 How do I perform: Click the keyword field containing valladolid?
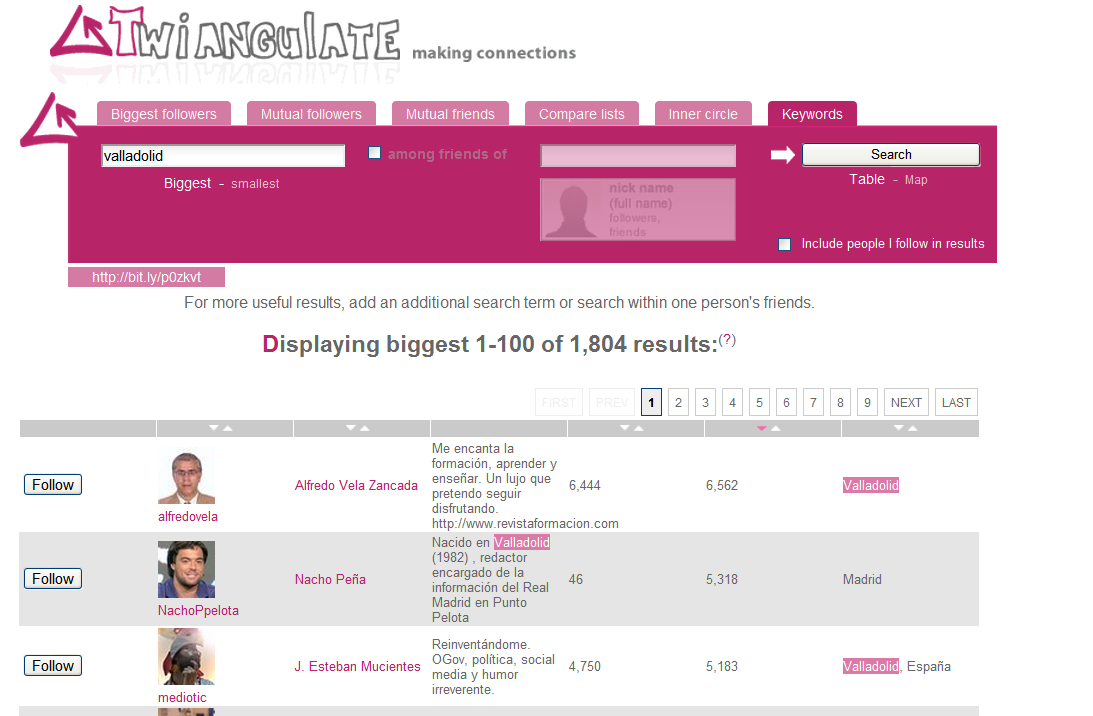click(222, 156)
